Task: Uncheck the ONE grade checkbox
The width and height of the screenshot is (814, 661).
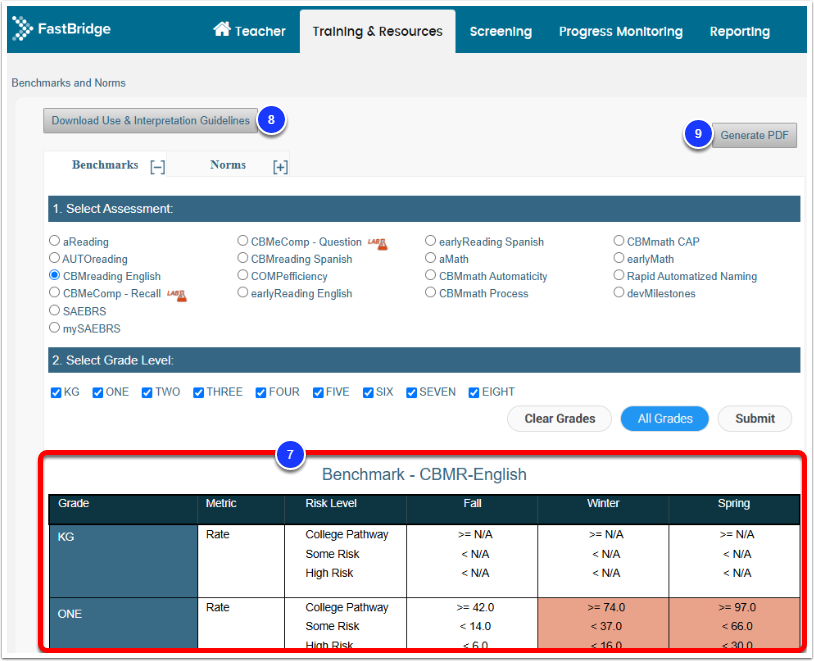Action: [98, 393]
